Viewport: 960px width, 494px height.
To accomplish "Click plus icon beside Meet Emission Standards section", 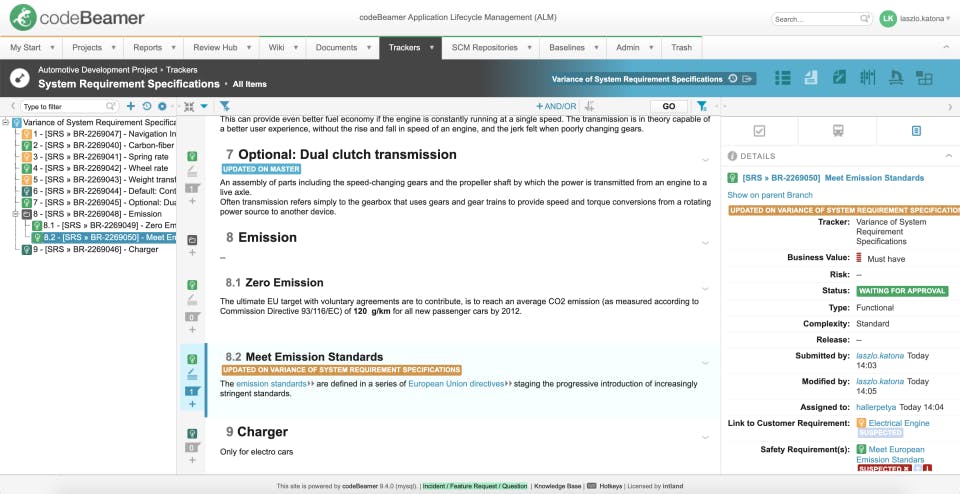I will (x=192, y=404).
